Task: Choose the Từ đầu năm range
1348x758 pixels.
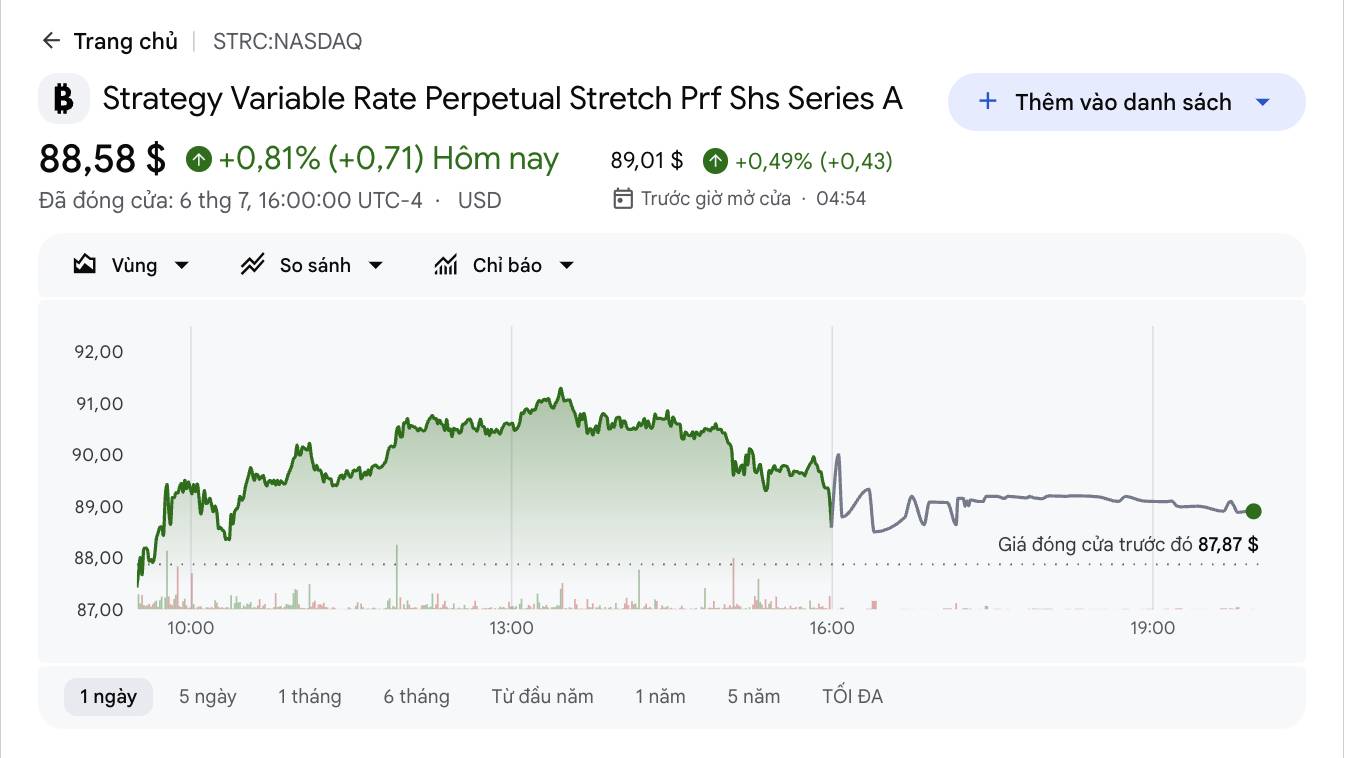Action: [x=543, y=696]
